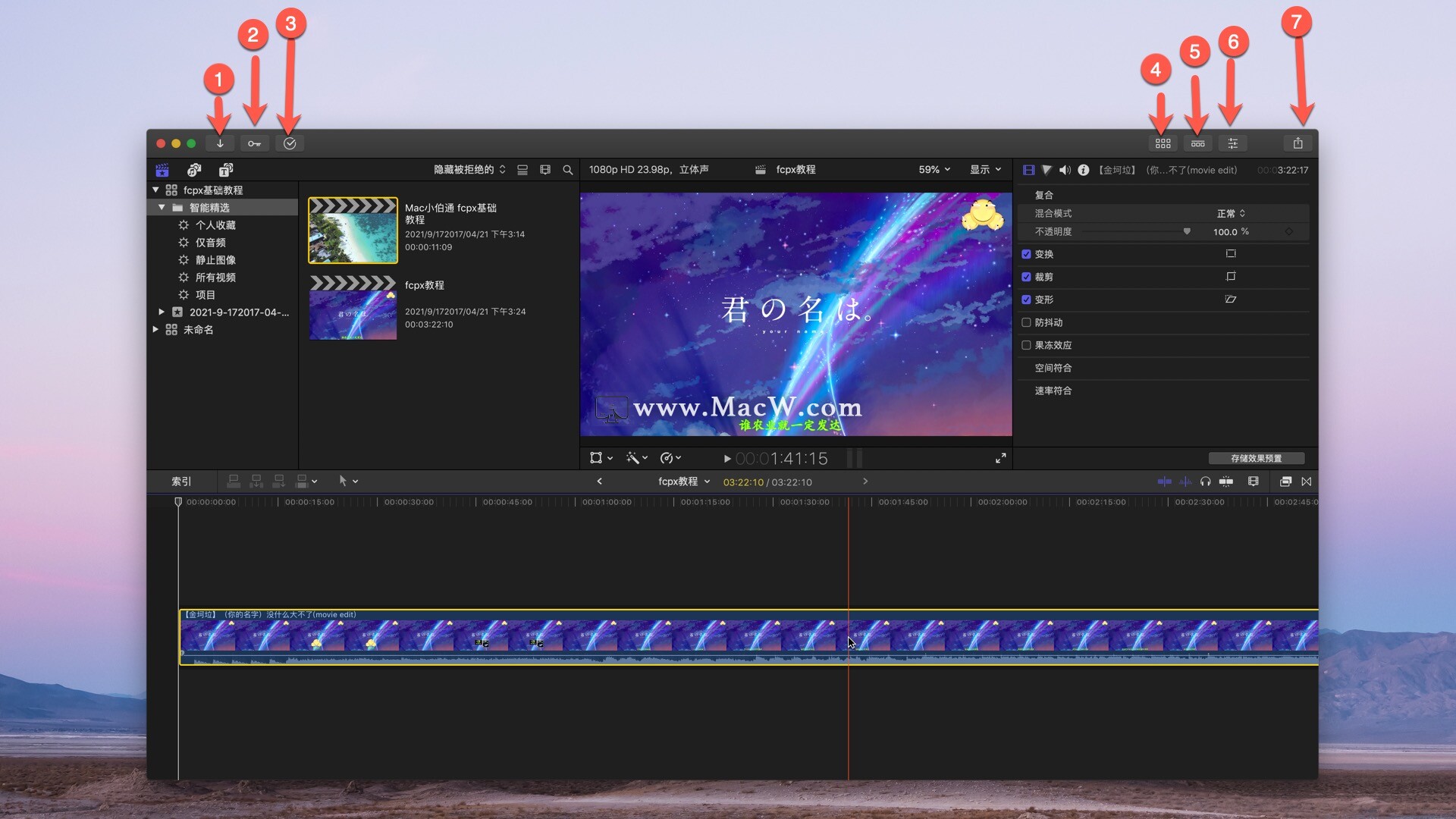Show background tasks checkmark circle icon
This screenshot has width=1456, height=819.
pyautogui.click(x=290, y=143)
